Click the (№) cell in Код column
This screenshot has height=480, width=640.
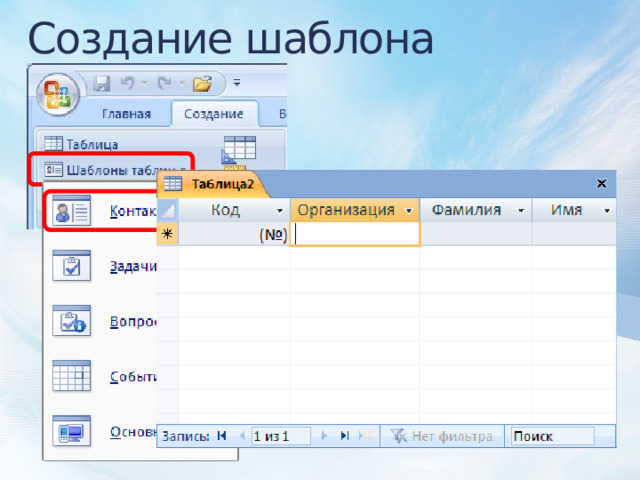tap(234, 234)
